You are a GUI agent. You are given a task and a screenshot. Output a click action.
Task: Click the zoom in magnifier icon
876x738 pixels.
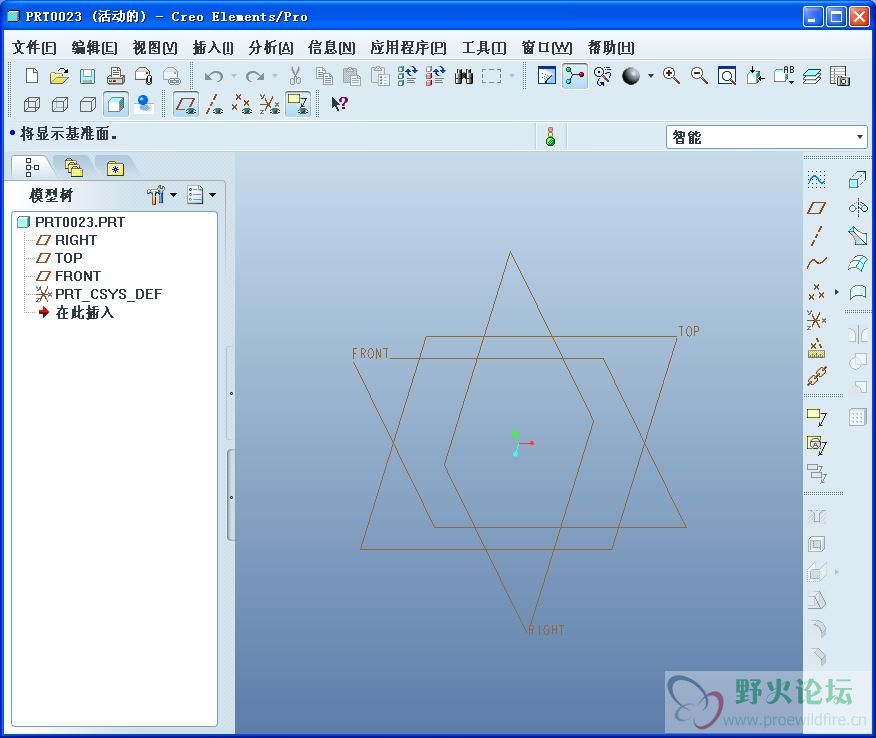[x=671, y=75]
